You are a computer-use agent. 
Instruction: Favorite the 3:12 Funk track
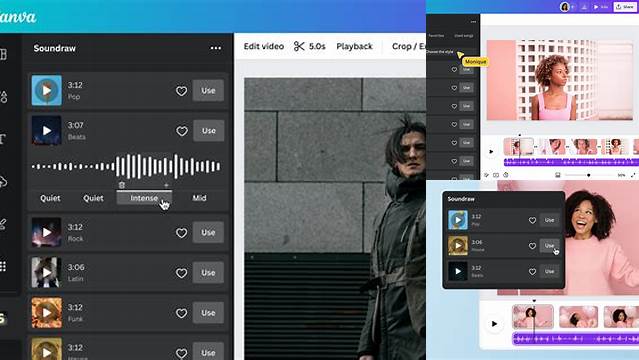point(181,313)
